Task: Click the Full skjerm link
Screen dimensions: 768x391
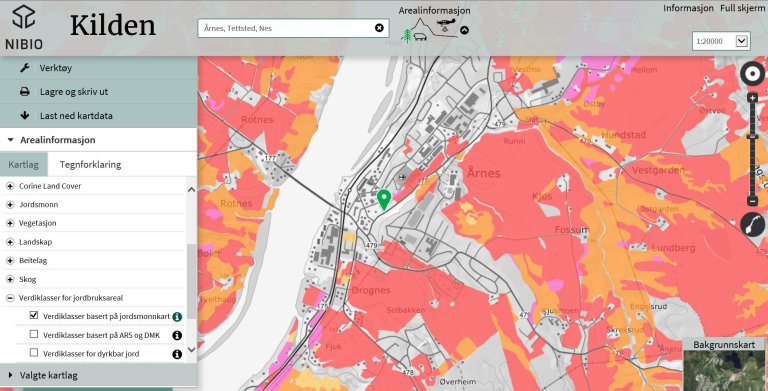Action: point(742,8)
